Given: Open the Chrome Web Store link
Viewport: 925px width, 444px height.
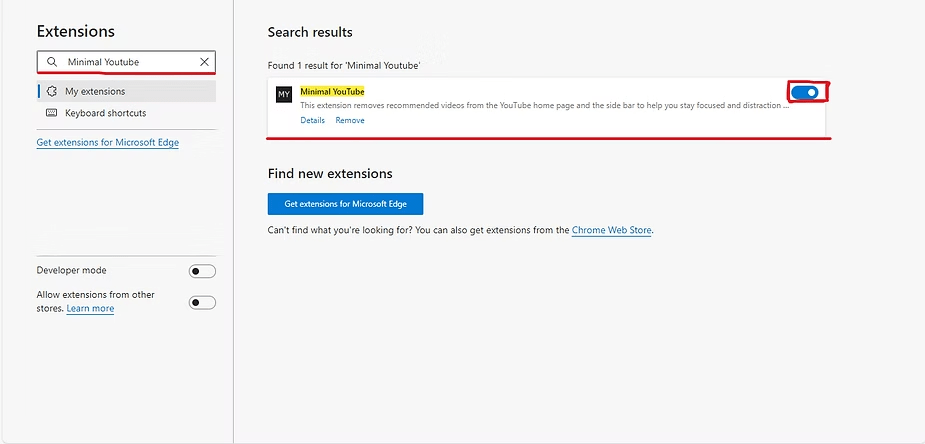Looking at the screenshot, I should (612, 230).
